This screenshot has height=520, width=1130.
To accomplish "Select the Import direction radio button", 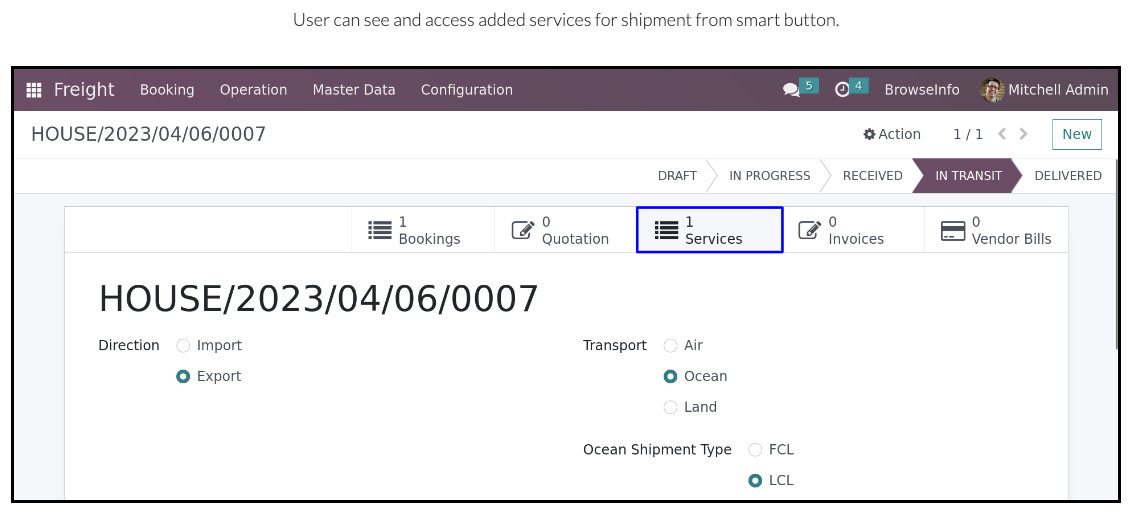I will [x=183, y=346].
